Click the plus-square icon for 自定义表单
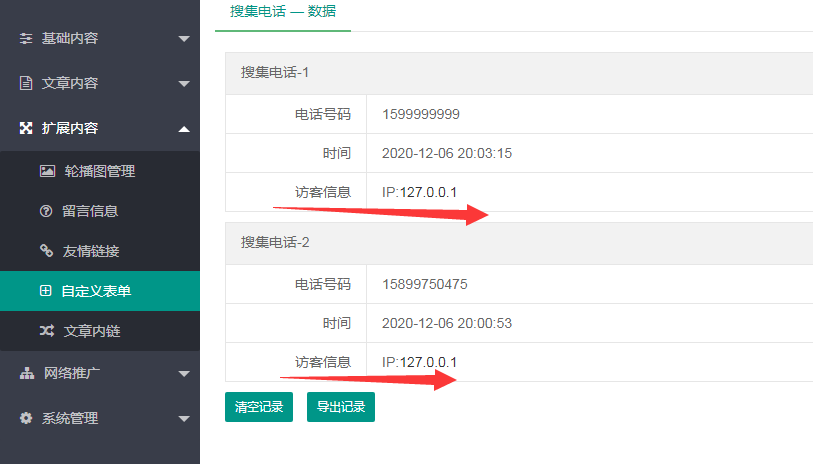 46,291
